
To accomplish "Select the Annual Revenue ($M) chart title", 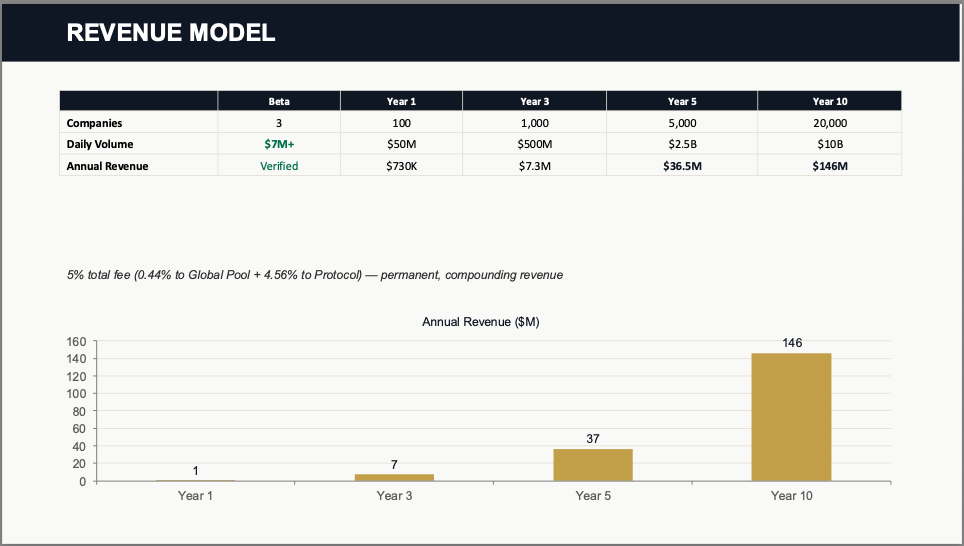I will 481,322.
